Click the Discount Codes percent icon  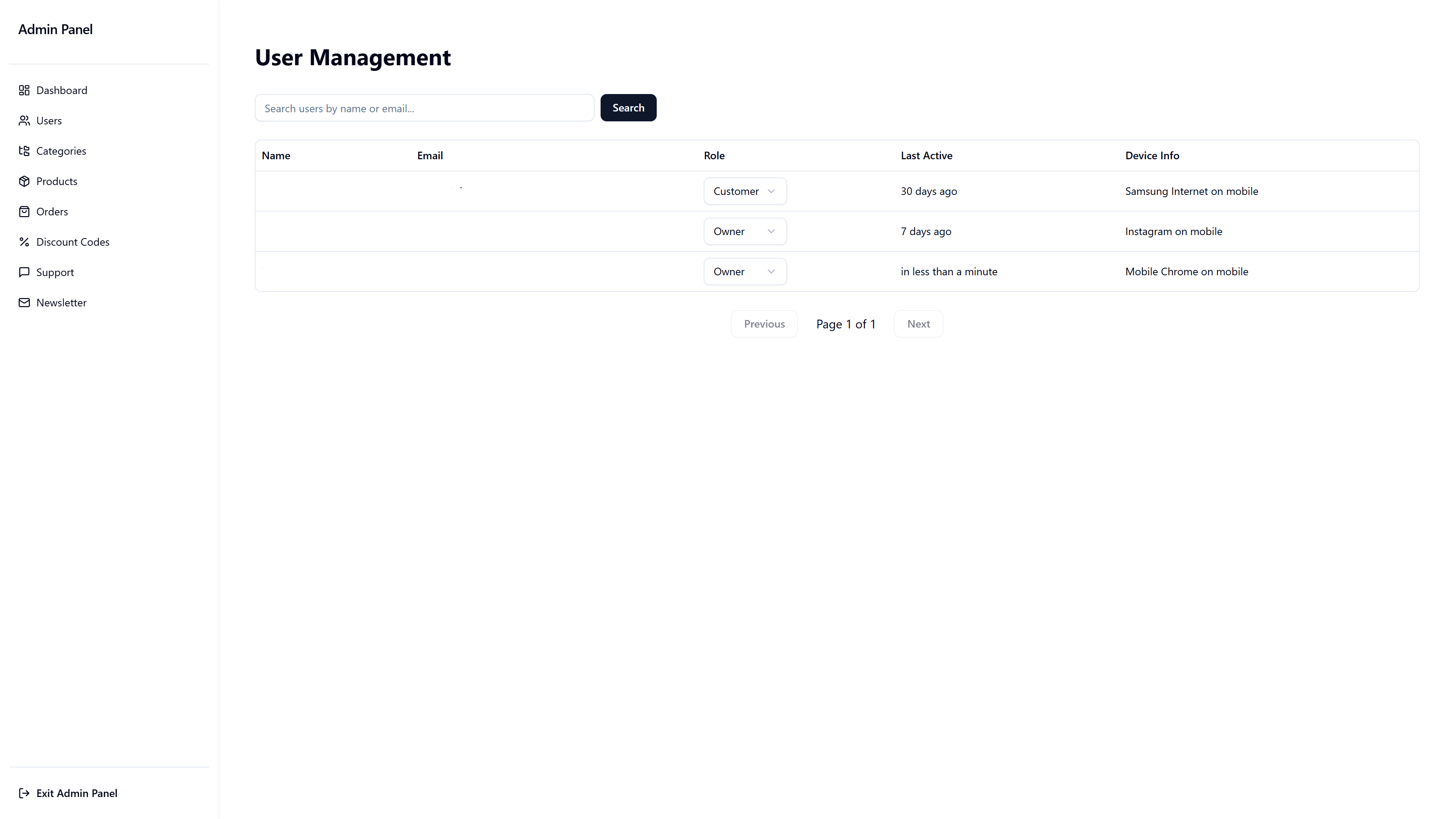pos(24,242)
